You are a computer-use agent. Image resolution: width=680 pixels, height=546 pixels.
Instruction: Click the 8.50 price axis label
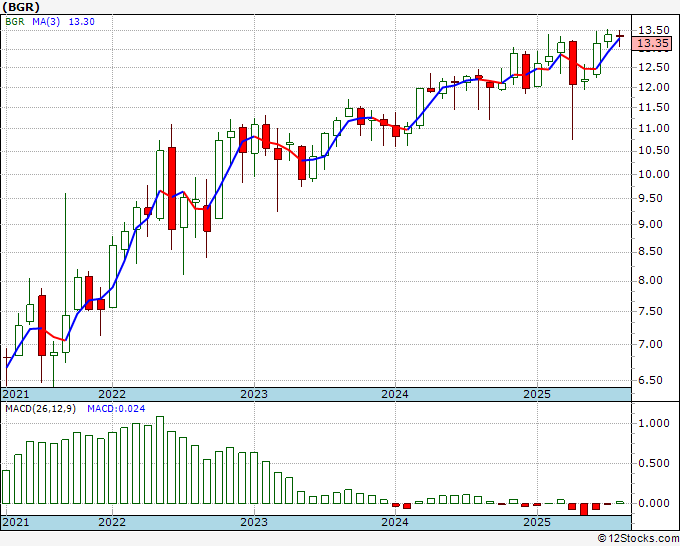point(651,252)
